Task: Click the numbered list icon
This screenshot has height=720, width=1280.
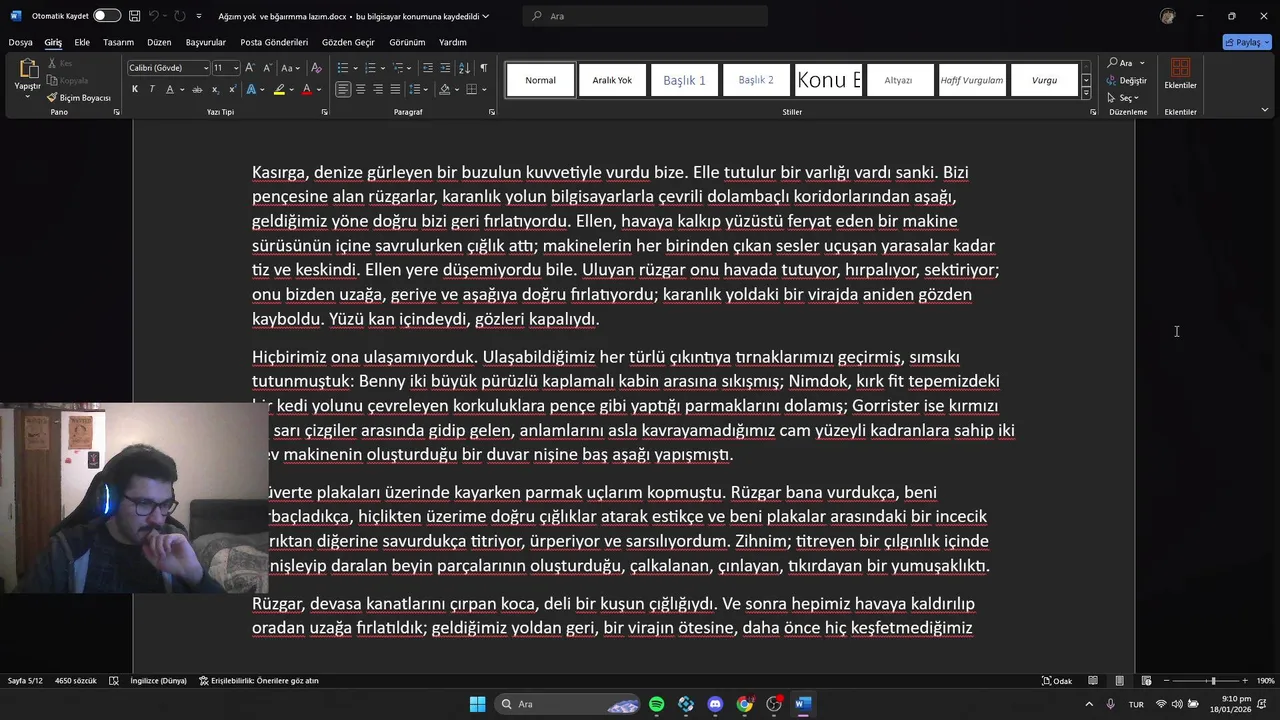Action: [x=369, y=68]
